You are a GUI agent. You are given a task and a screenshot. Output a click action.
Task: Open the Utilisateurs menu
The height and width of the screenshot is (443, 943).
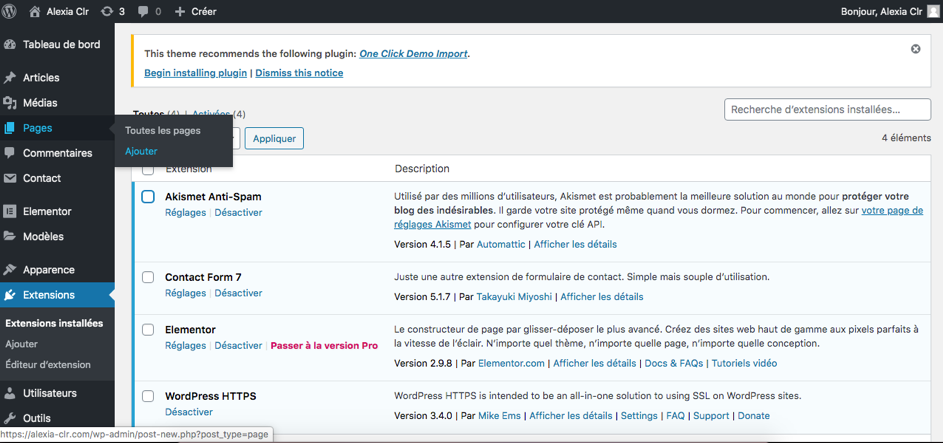click(x=50, y=393)
